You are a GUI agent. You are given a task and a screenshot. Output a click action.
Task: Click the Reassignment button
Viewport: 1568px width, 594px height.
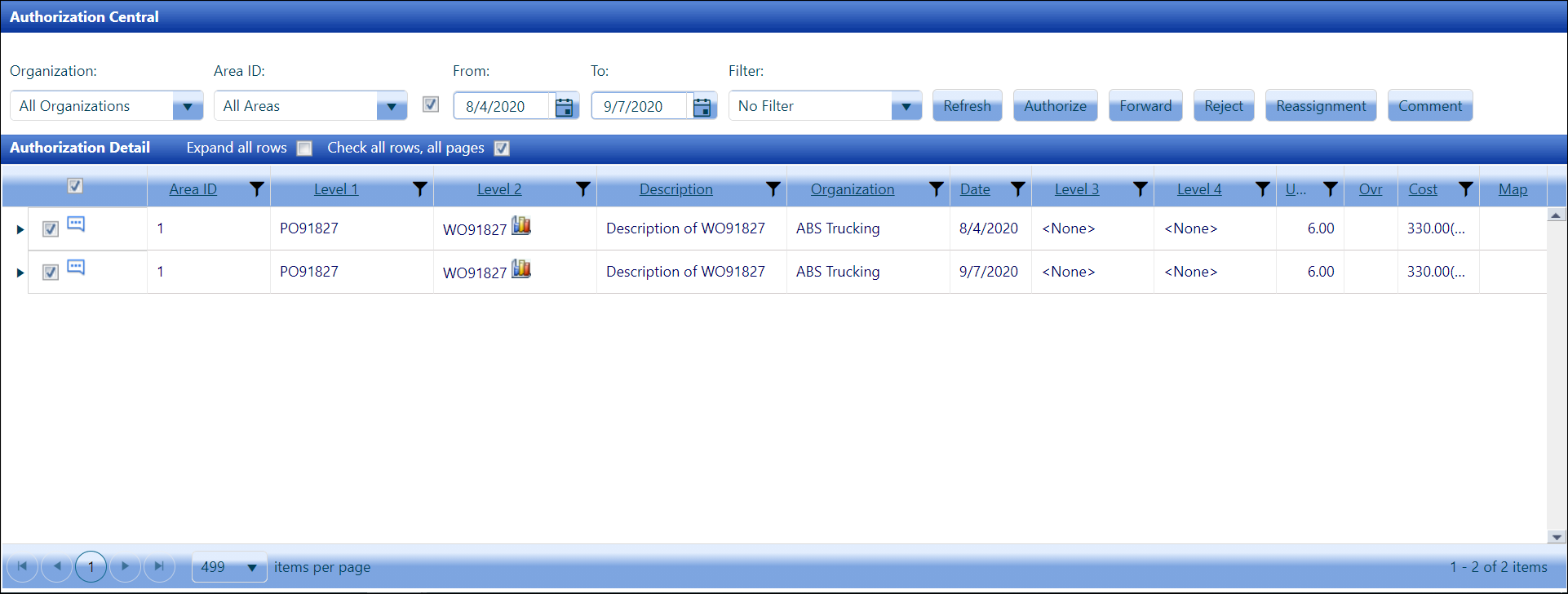point(1320,106)
